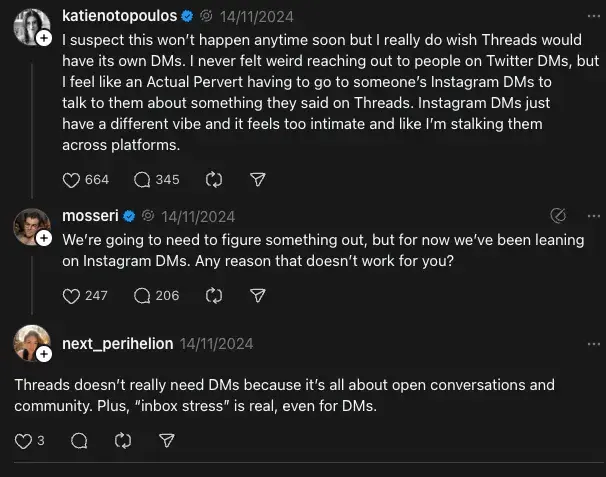Repost mosseri's reply
Viewport: 606px width, 477px height.
click(213, 296)
